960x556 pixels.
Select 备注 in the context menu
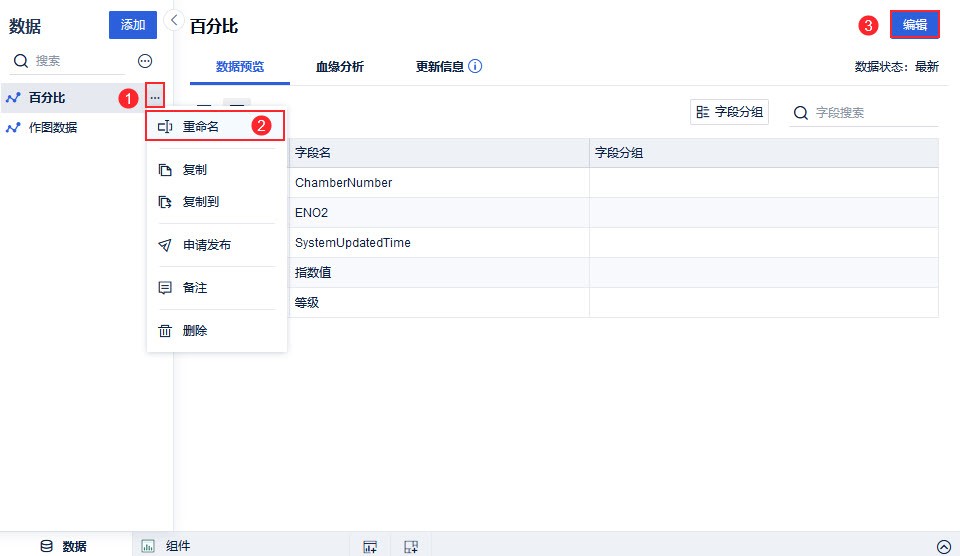pos(195,288)
